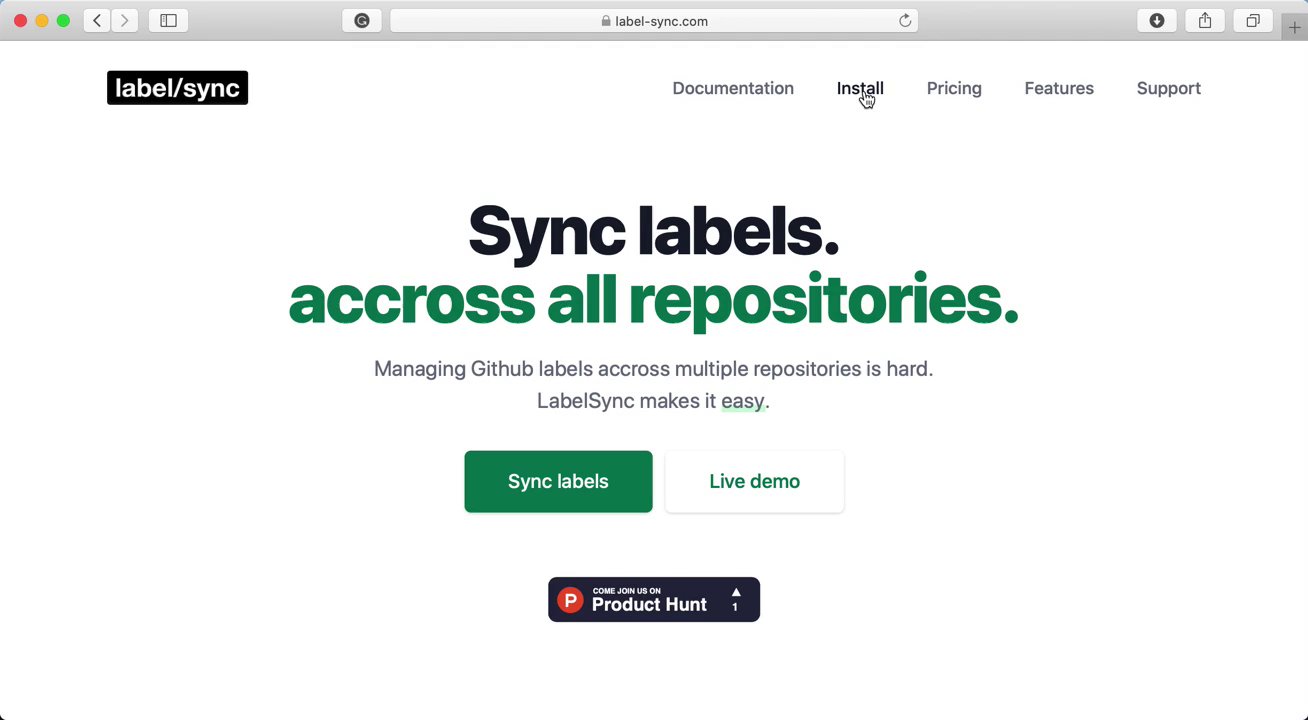The height and width of the screenshot is (720, 1308).
Task: Show all tabs overview icon
Action: [1253, 20]
